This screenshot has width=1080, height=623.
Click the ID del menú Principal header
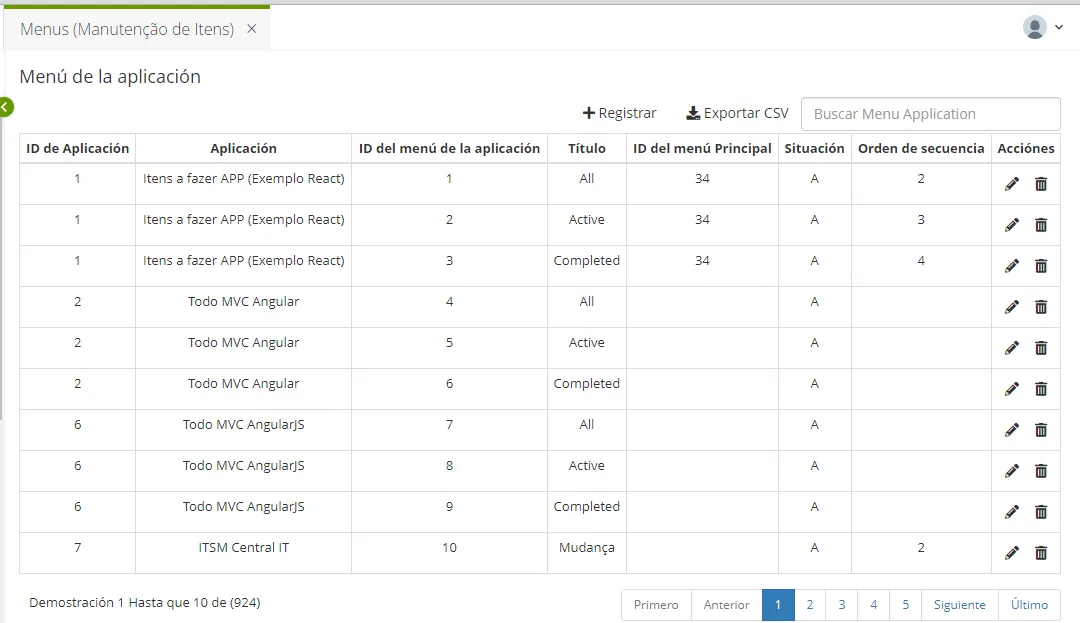coord(702,148)
